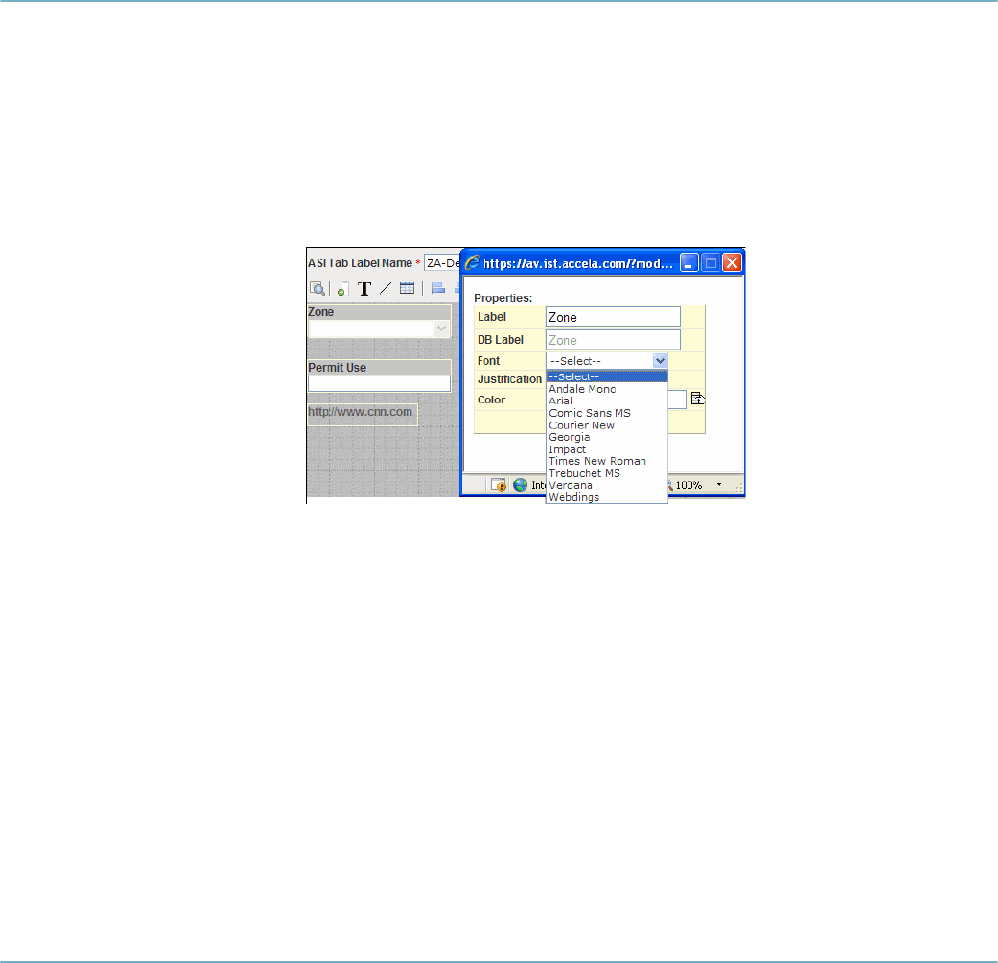The image size is (998, 963).
Task: Choose Times New Roman font
Action: [607, 461]
